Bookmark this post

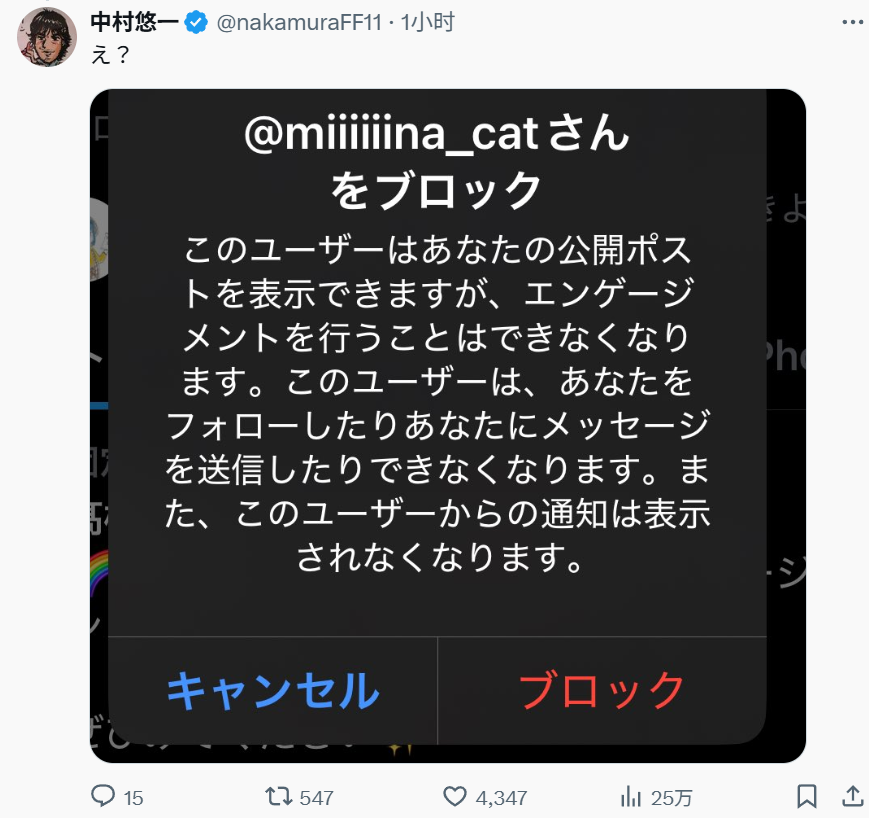click(806, 796)
